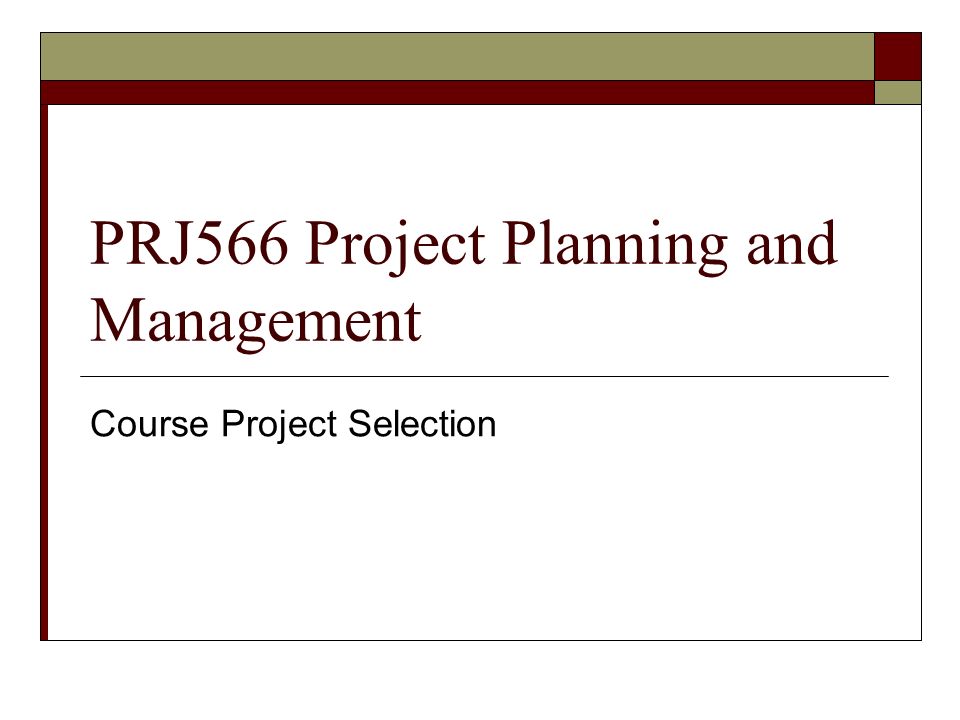Select the dark red horizontal bar under the banner
The width and height of the screenshot is (960, 720).
[x=457, y=92]
